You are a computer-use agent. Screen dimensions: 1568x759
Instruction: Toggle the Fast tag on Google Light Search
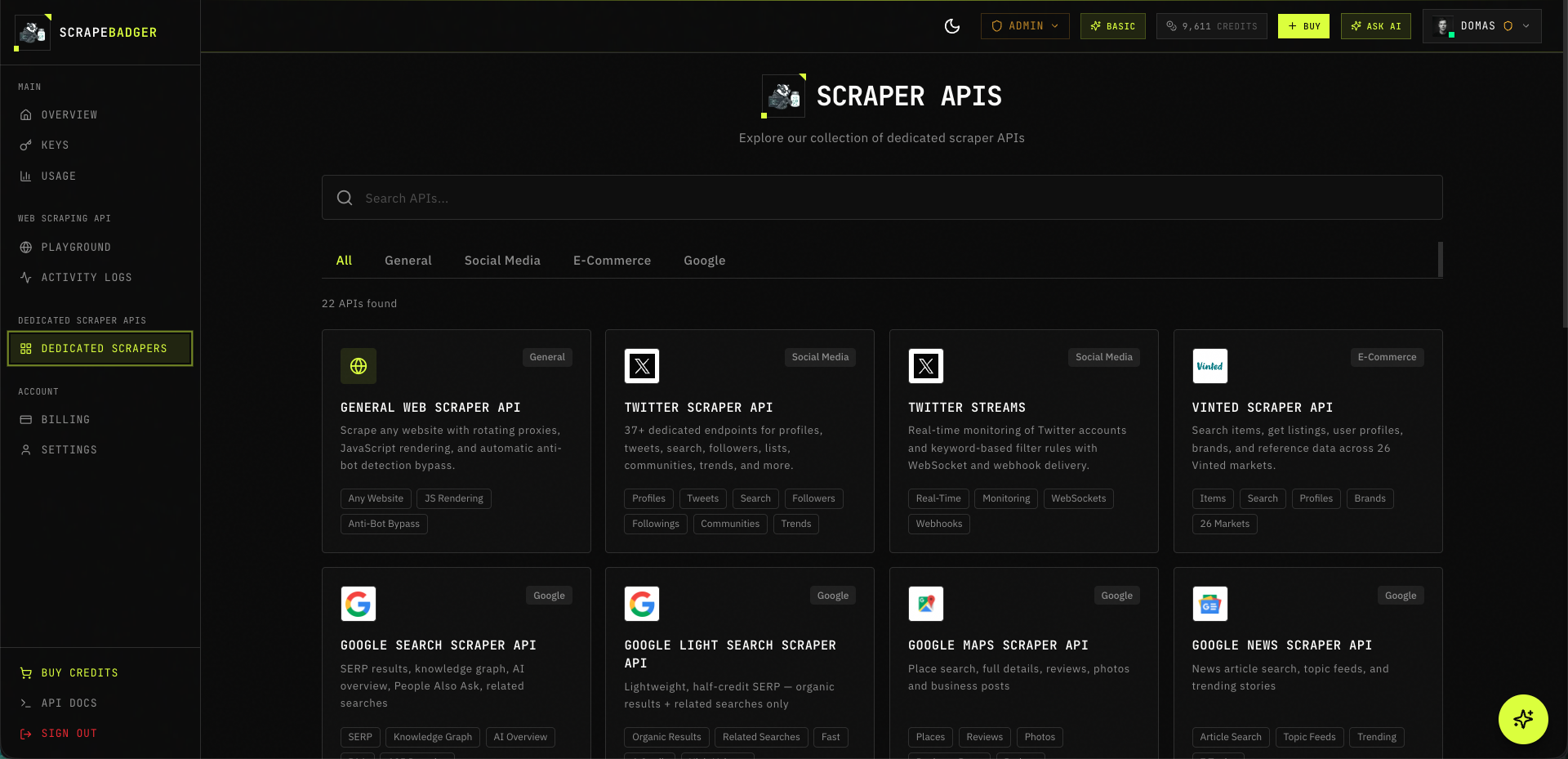click(x=831, y=737)
